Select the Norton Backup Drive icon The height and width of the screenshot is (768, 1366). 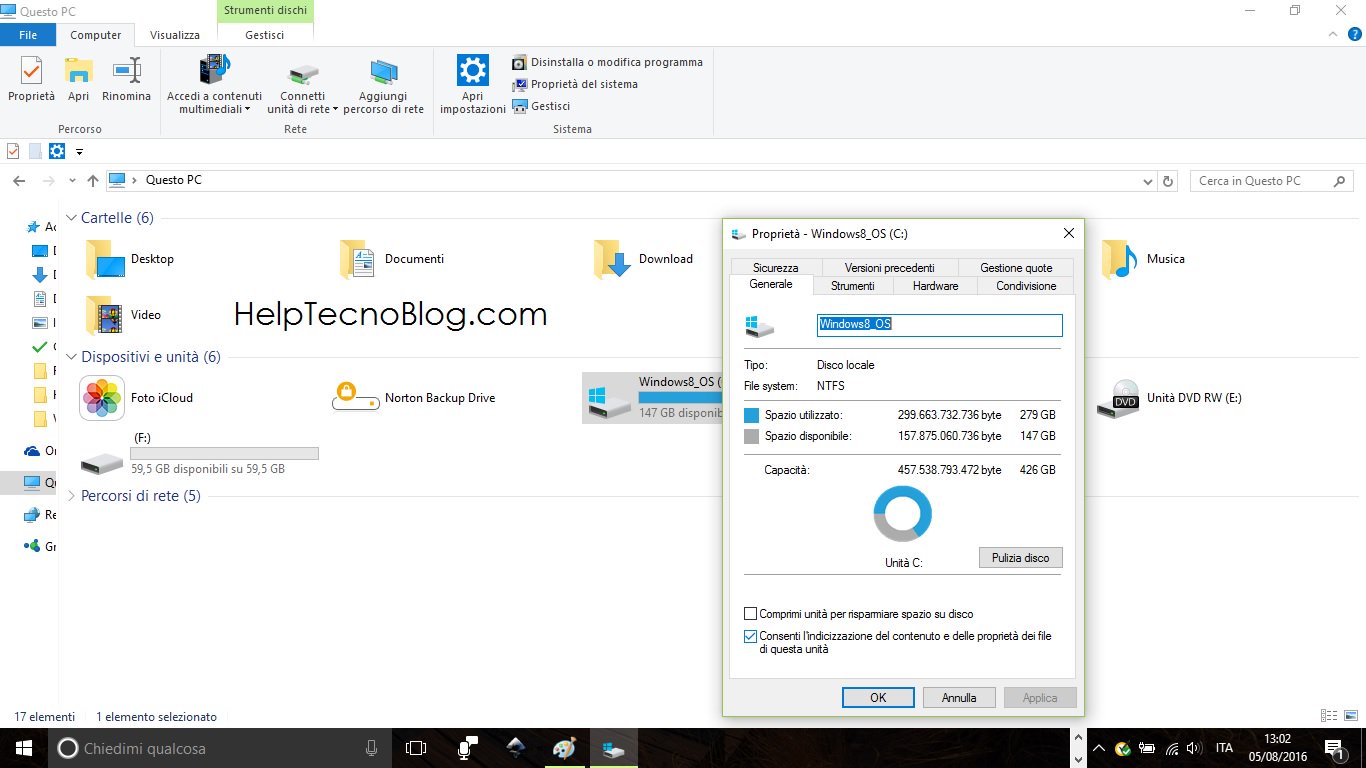coord(357,398)
